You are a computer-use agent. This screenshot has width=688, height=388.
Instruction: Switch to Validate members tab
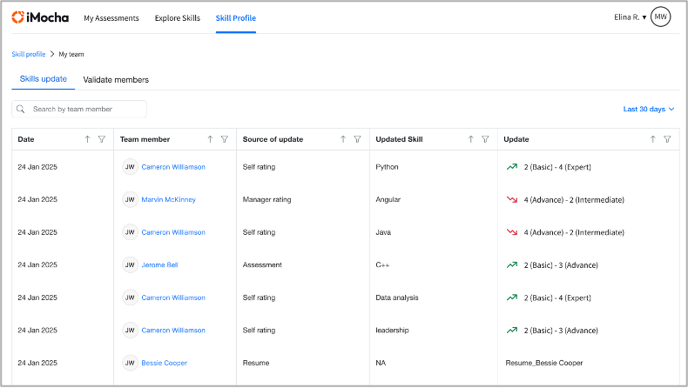116,80
